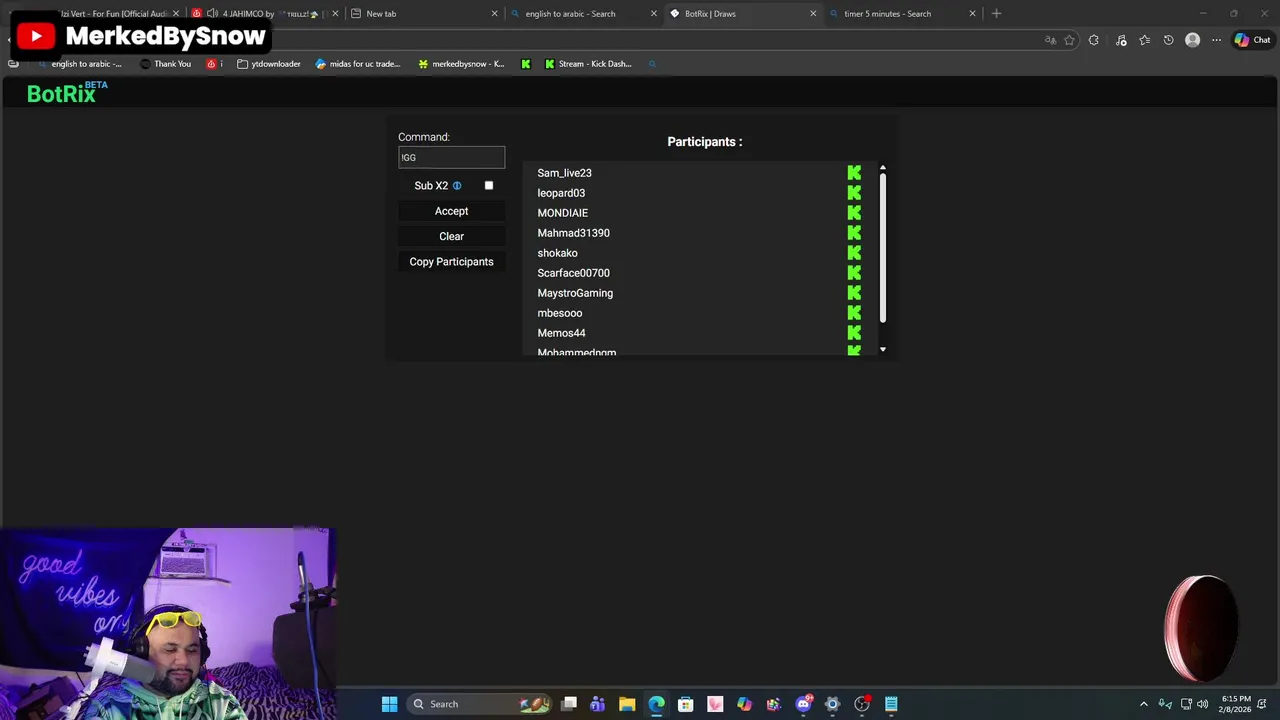Open a new browser tab with plus

click(x=996, y=14)
